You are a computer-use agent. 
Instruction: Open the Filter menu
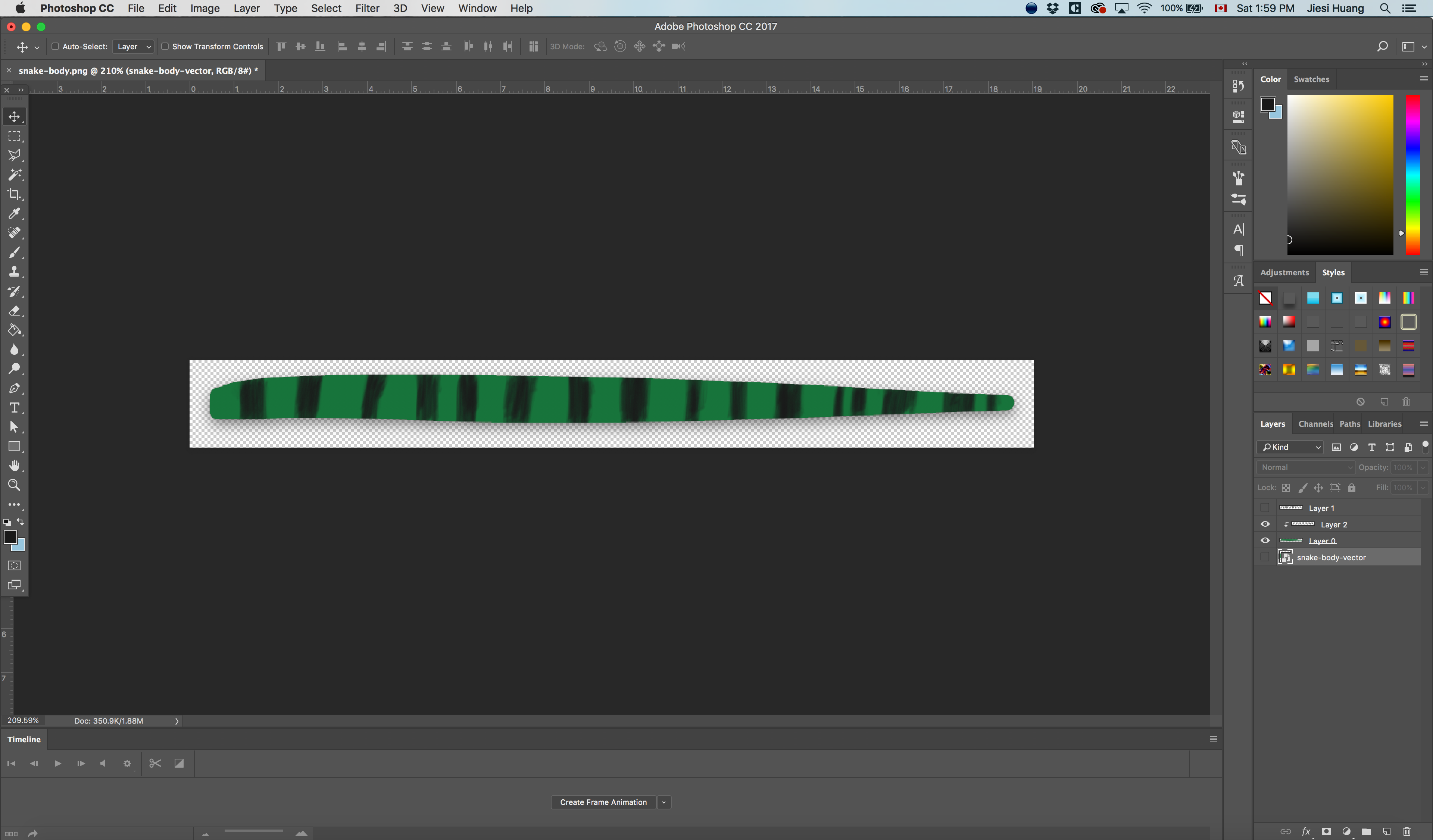(x=367, y=8)
